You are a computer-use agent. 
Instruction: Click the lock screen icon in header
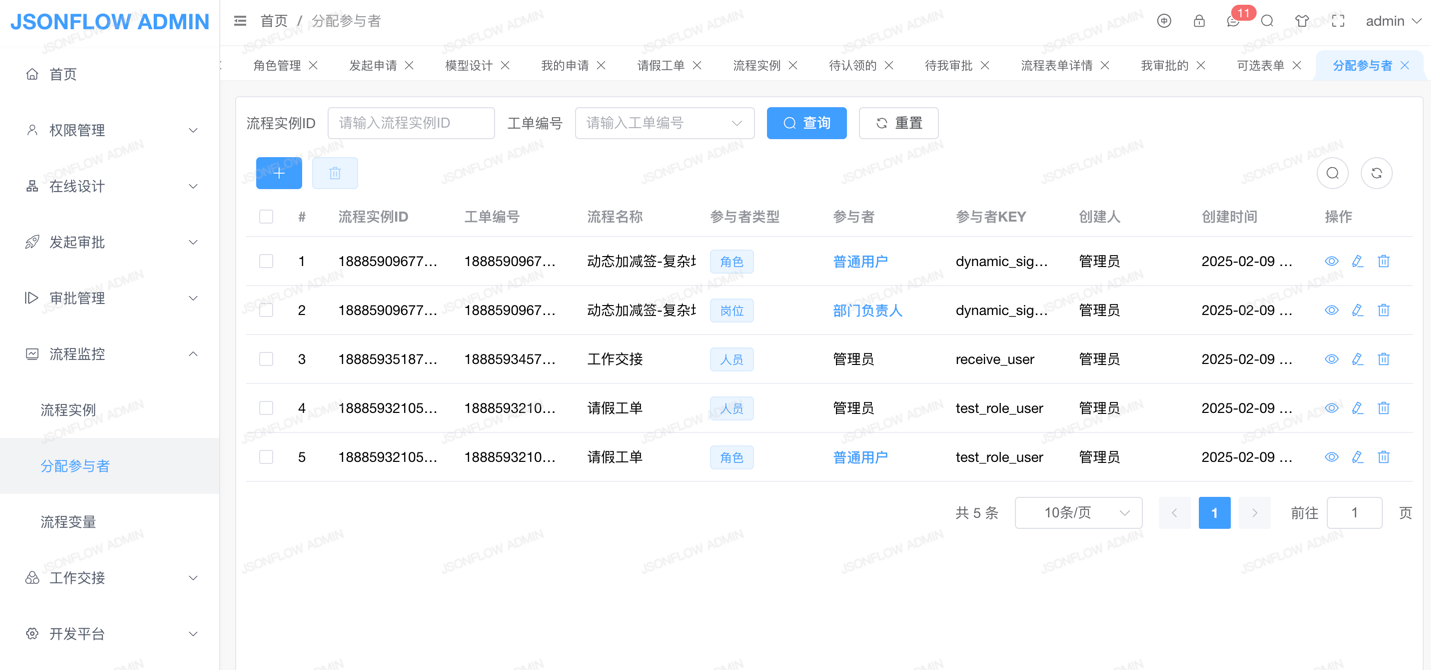pos(1199,21)
